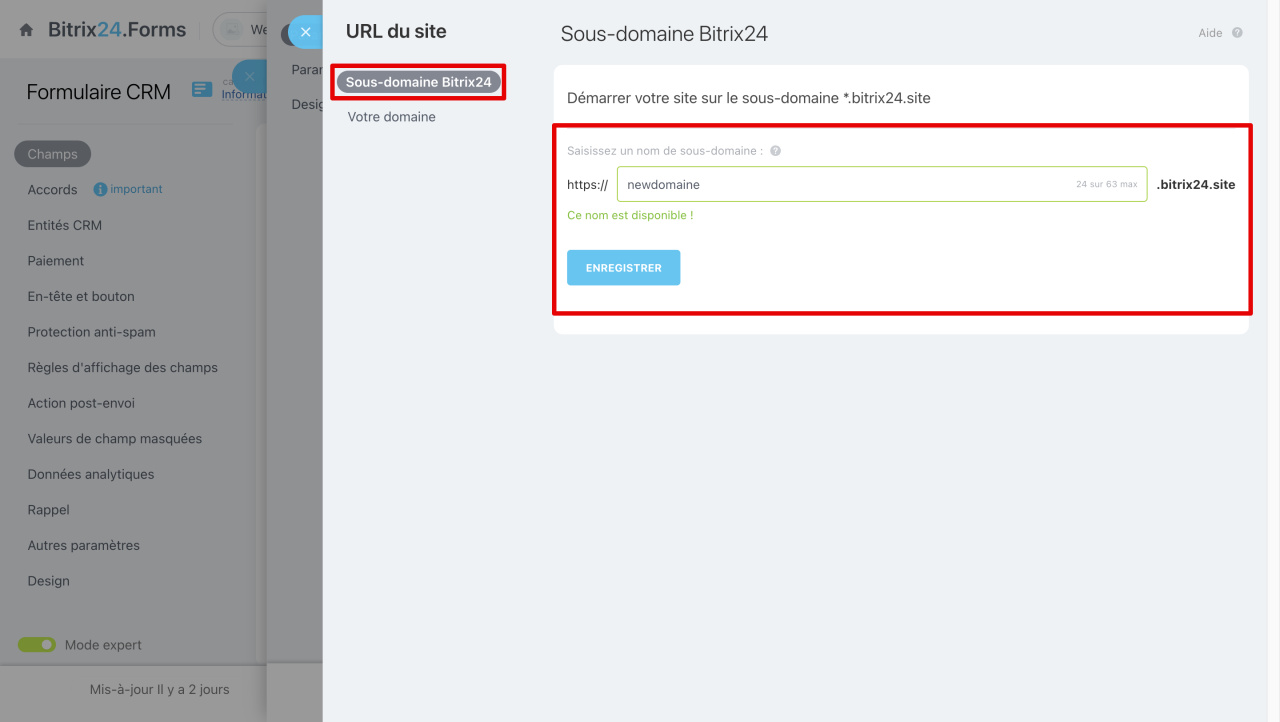Screen dimensions: 1280x722
Task: Toggle the Mode expert switch
Action: pyautogui.click(x=37, y=645)
